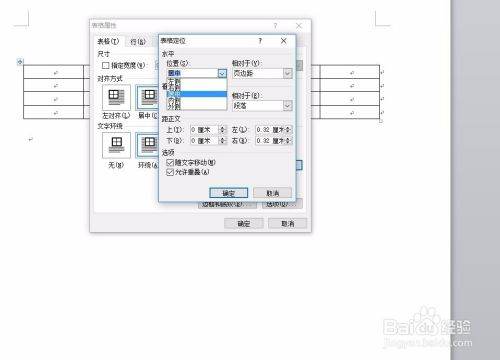The image size is (500, 360).
Task: Confirm with 确定 in 表格定位 dialog
Action: [x=229, y=193]
